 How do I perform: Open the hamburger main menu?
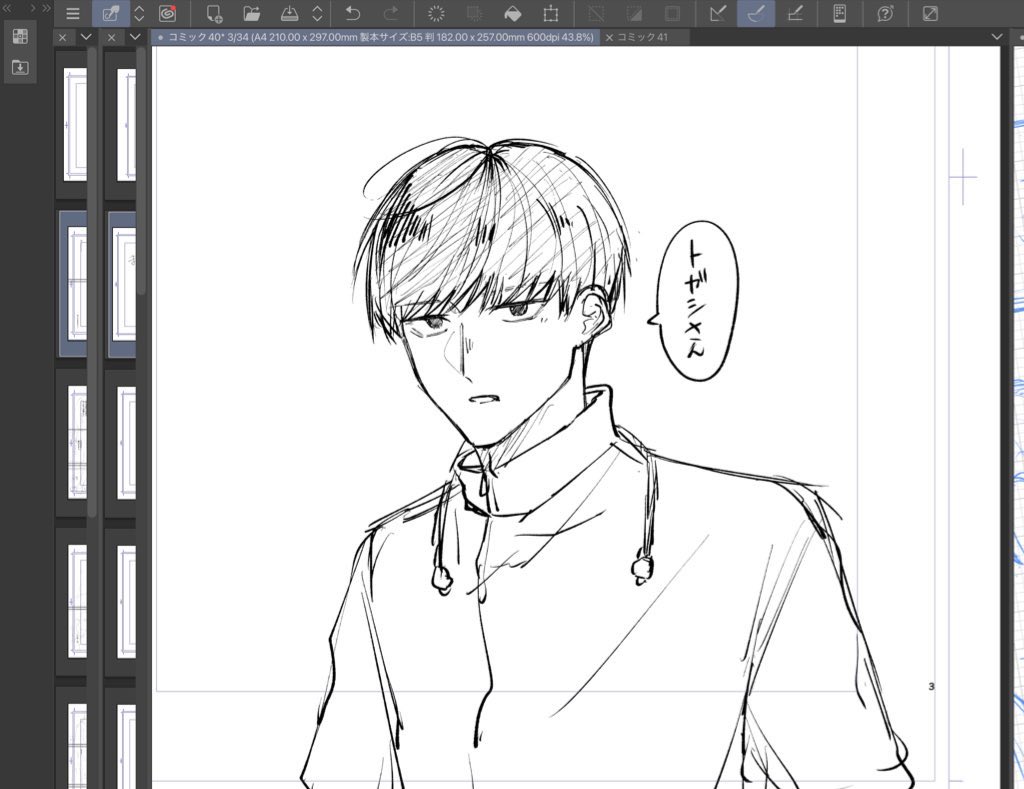pos(72,14)
